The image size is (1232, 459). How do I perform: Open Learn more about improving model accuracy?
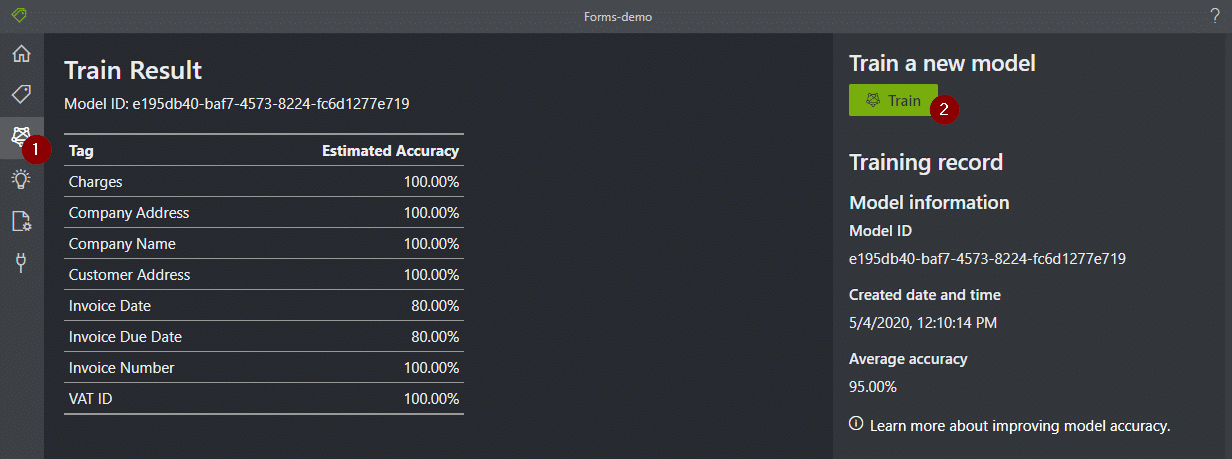[x=1020, y=426]
